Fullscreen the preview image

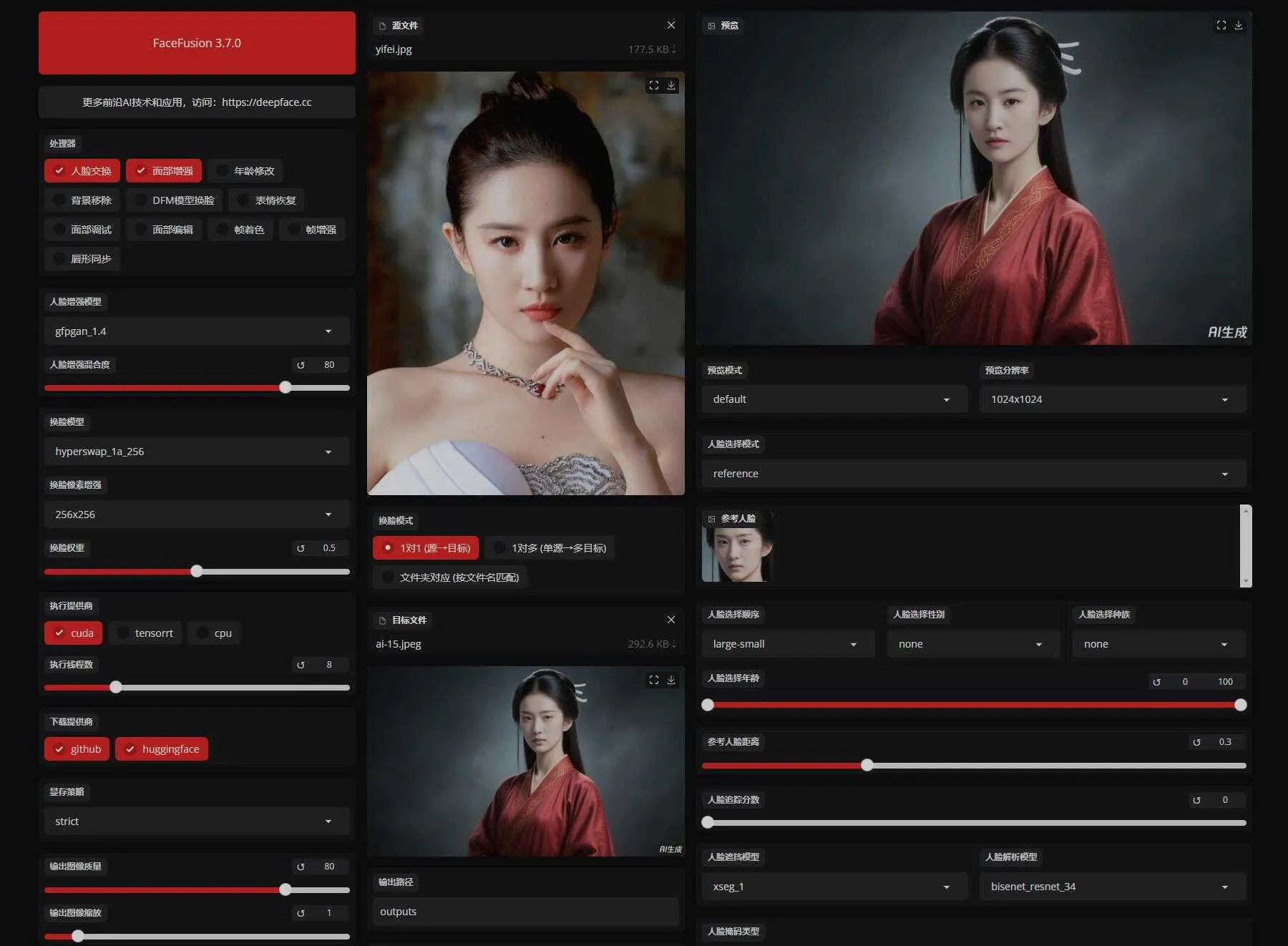(x=1221, y=25)
